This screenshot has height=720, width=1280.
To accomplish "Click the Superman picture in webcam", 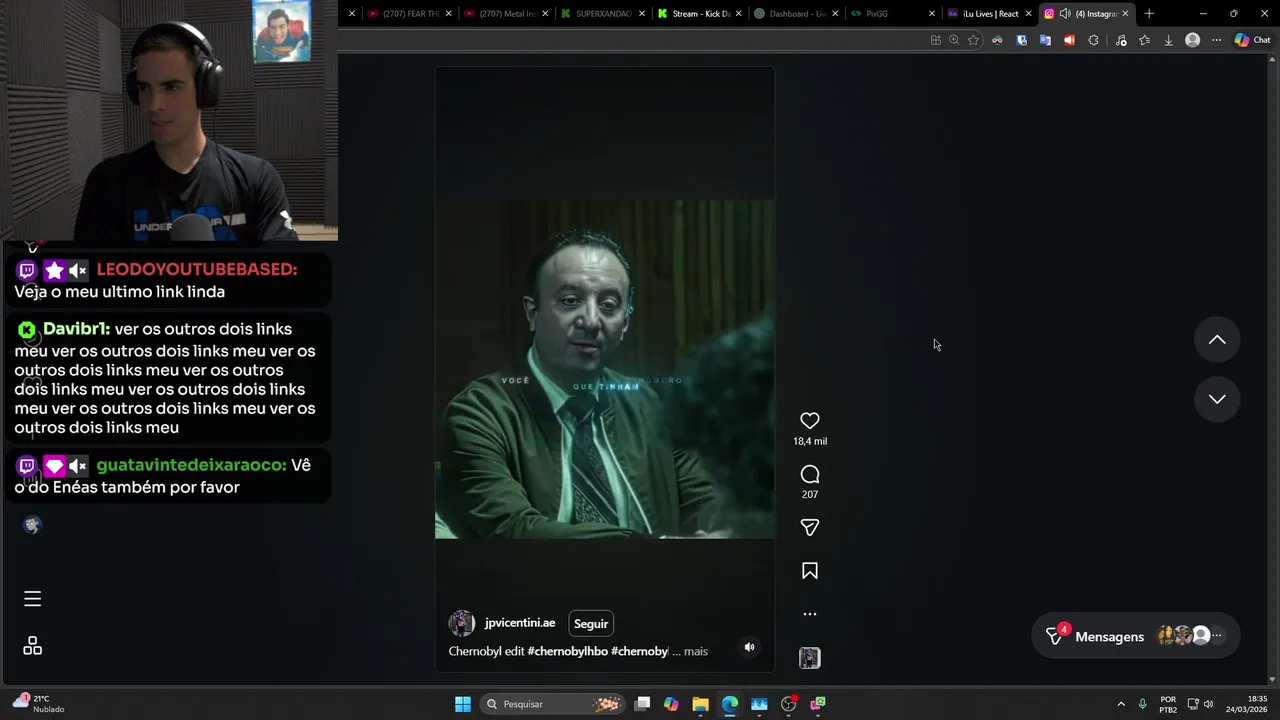I will click(x=281, y=32).
